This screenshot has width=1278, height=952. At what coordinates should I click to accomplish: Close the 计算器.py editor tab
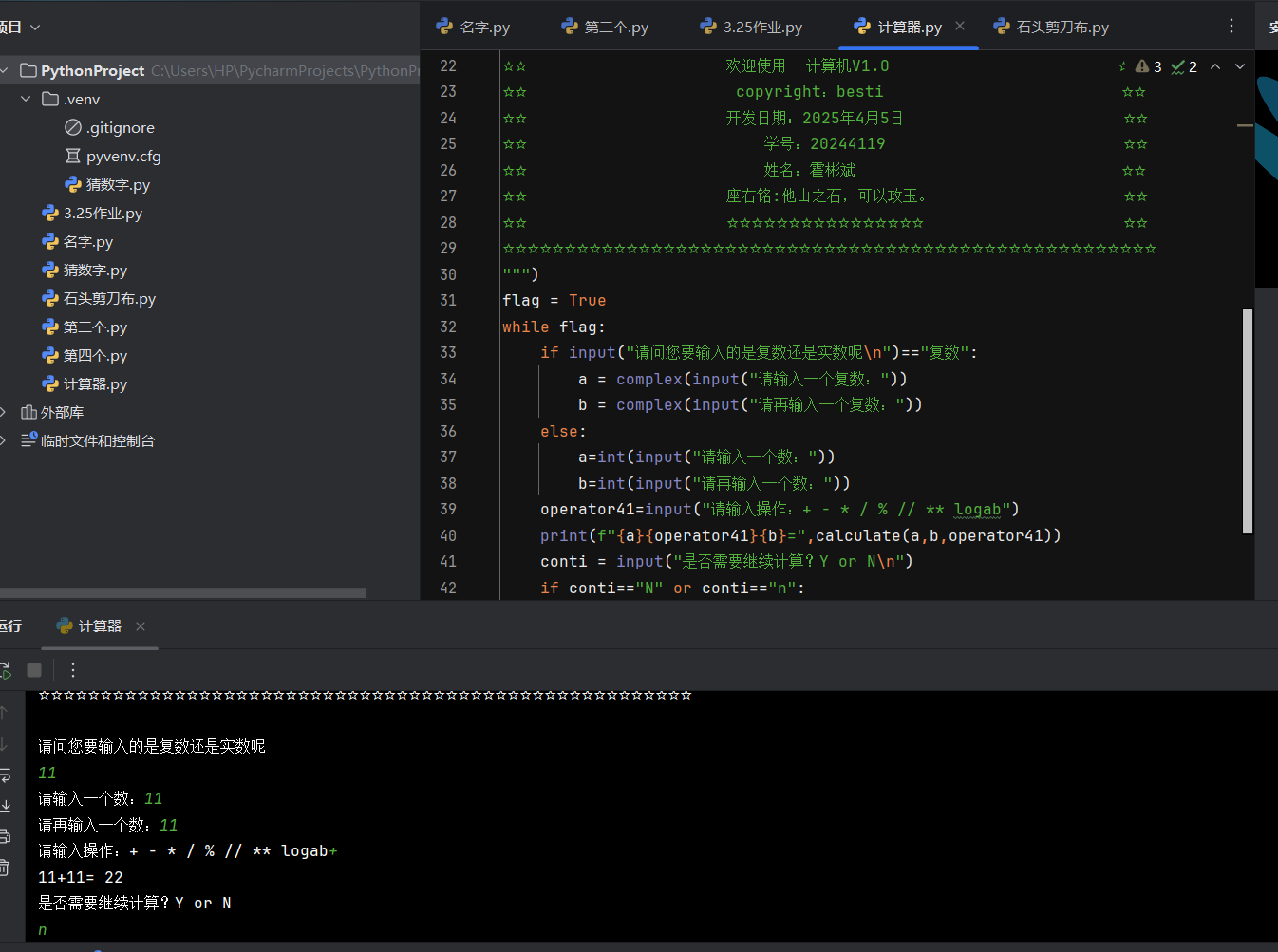960,26
